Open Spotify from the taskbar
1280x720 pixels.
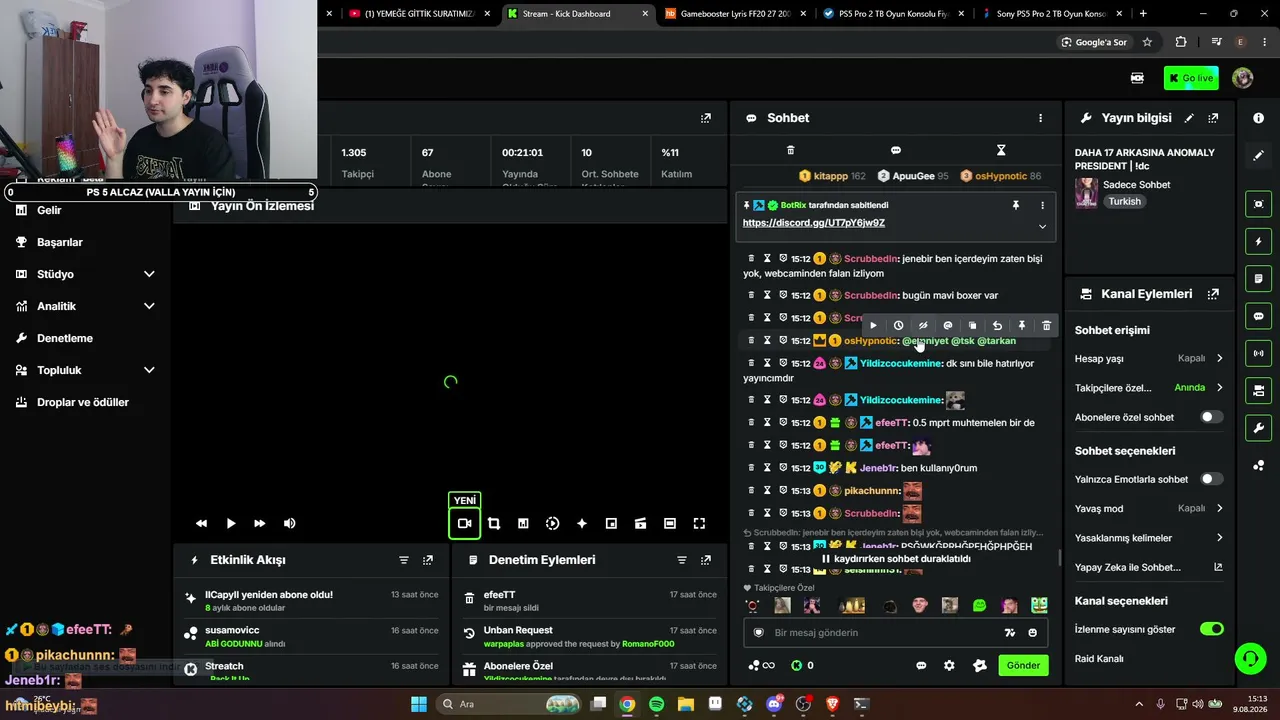(656, 704)
